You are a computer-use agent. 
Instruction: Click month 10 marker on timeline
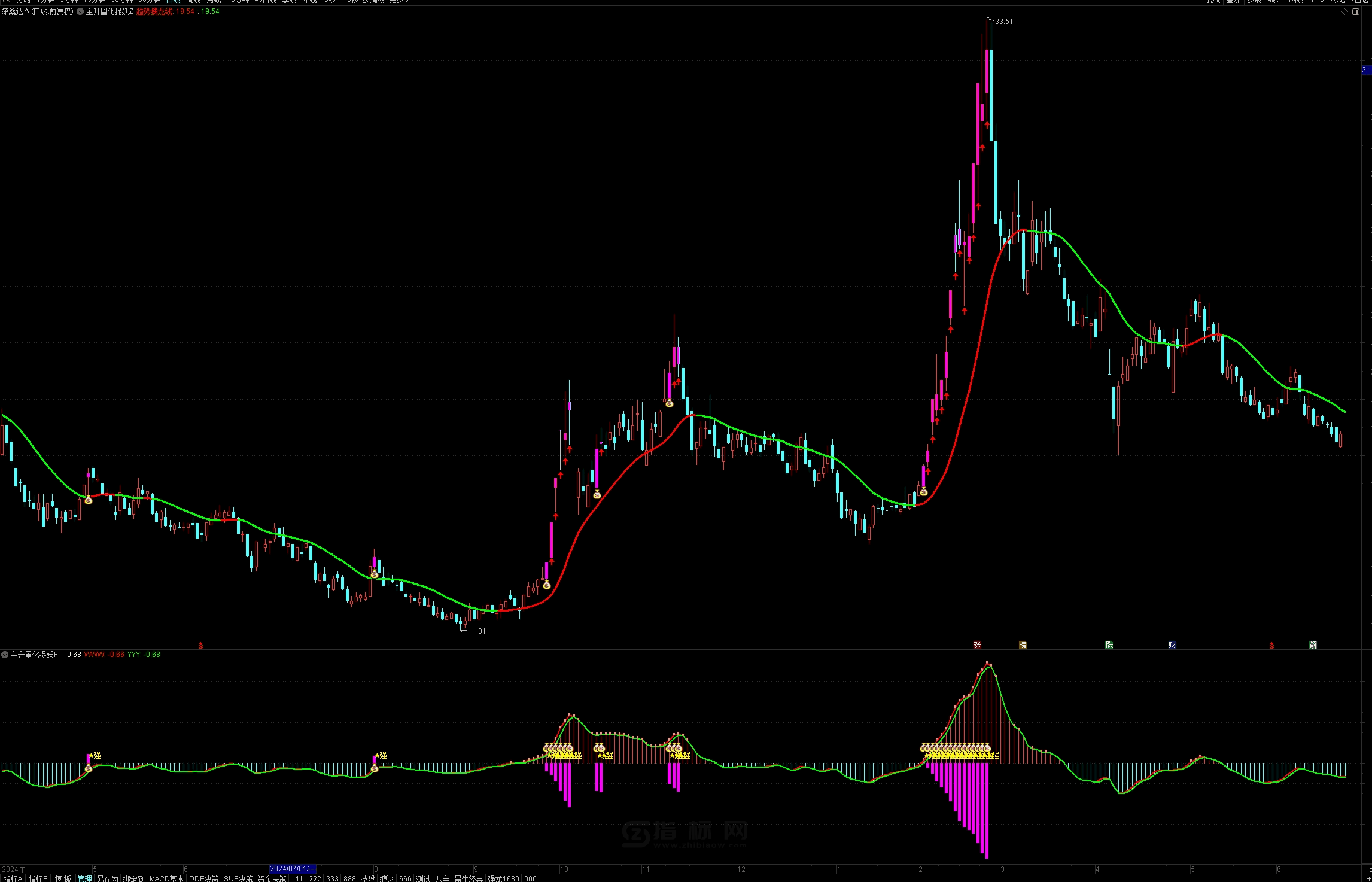click(564, 869)
